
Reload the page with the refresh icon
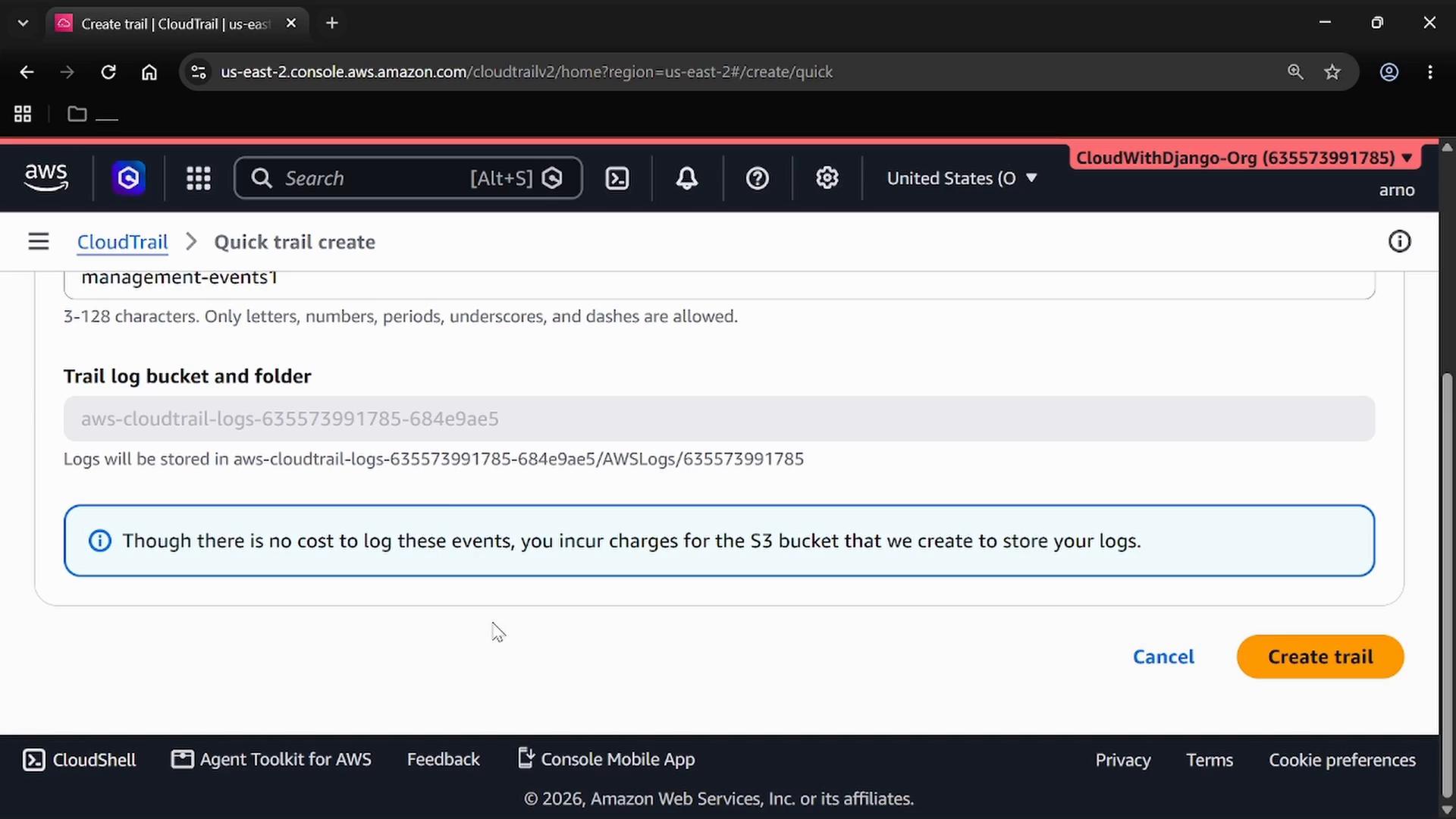(x=108, y=72)
